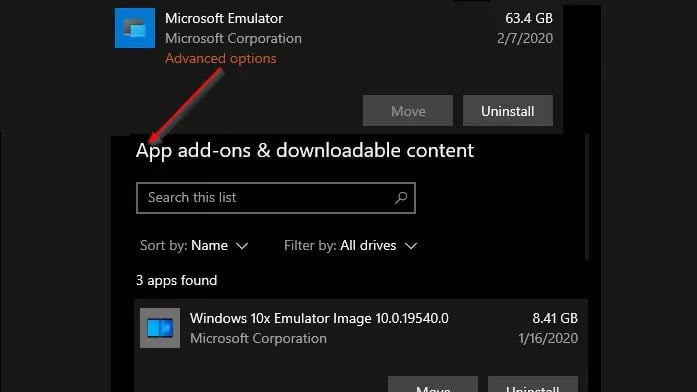Click Microsoft Corporation under Microsoft Emulator
The height and width of the screenshot is (392, 697).
tap(233, 38)
